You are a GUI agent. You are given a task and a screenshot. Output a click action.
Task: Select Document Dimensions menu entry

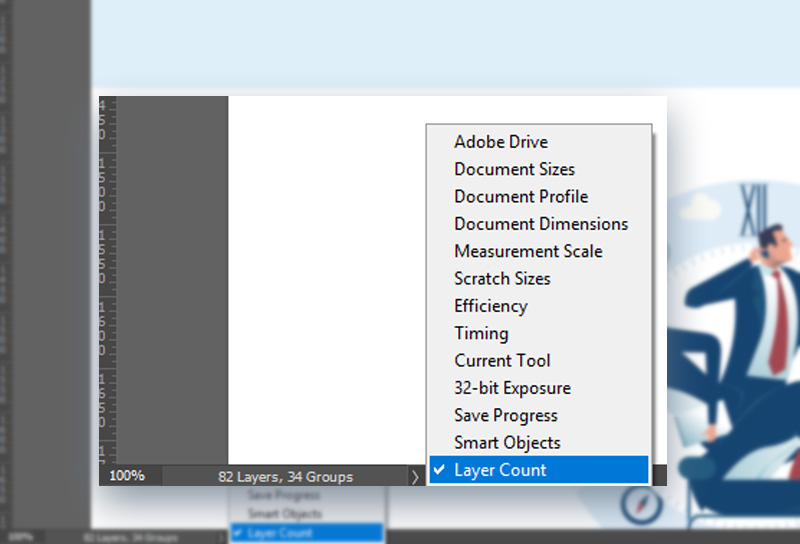[541, 224]
